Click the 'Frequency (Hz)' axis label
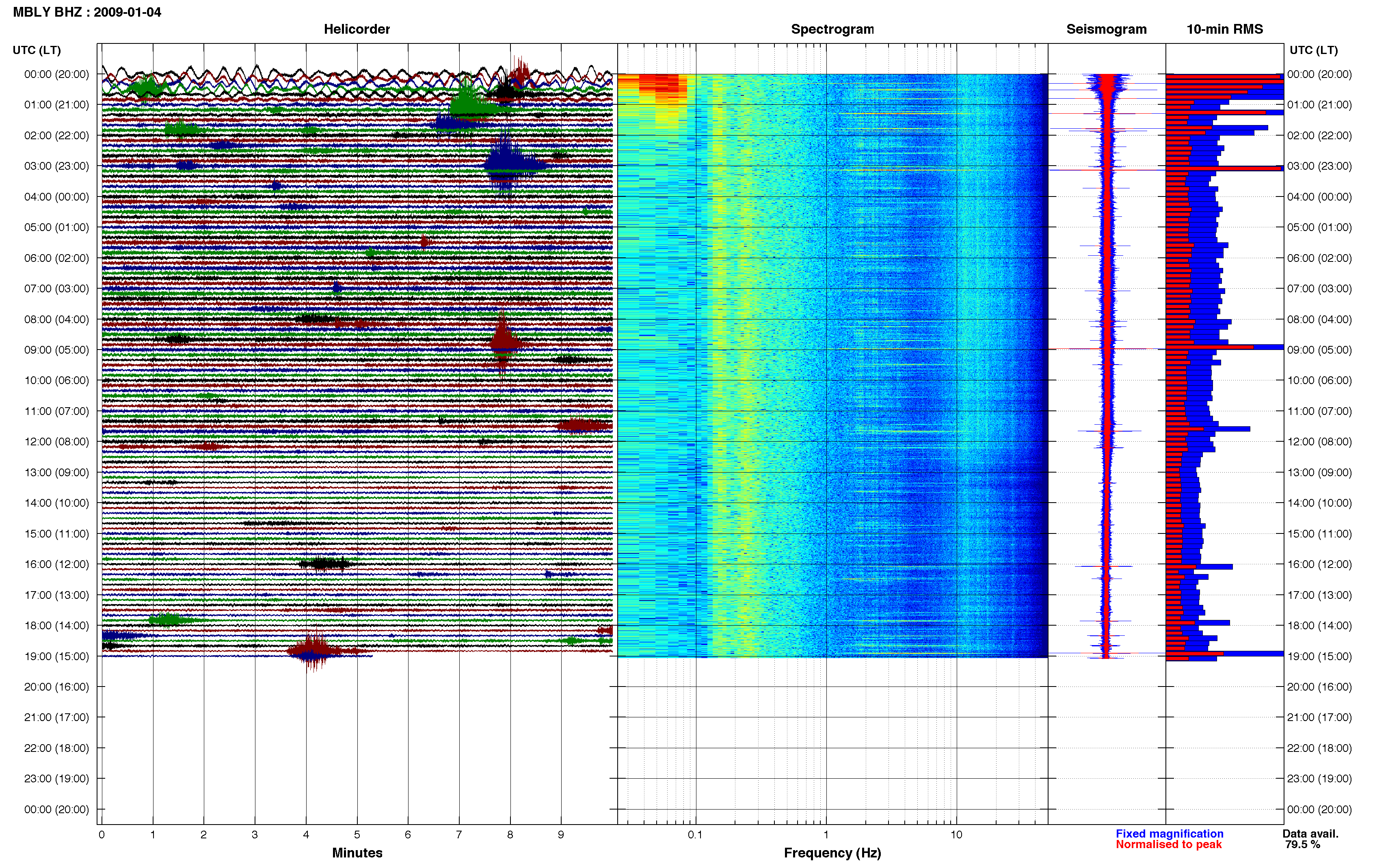The height and width of the screenshot is (868, 1388). (832, 853)
